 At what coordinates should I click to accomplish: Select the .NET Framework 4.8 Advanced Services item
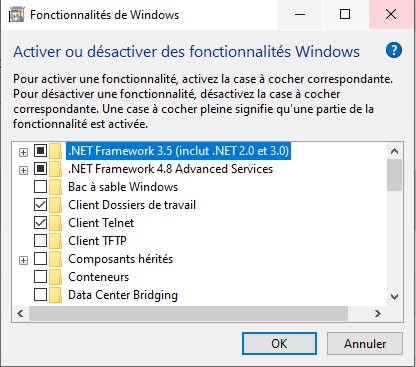(x=170, y=169)
